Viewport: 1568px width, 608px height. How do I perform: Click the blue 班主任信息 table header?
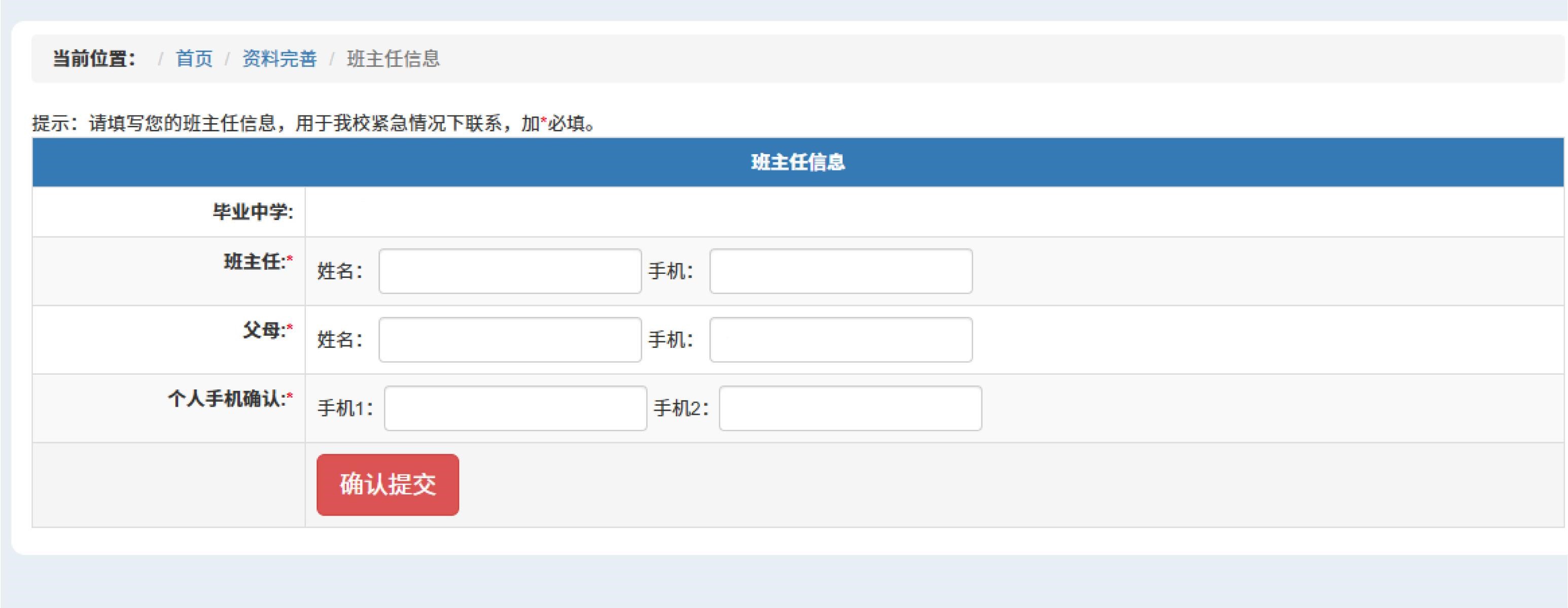pos(797,162)
